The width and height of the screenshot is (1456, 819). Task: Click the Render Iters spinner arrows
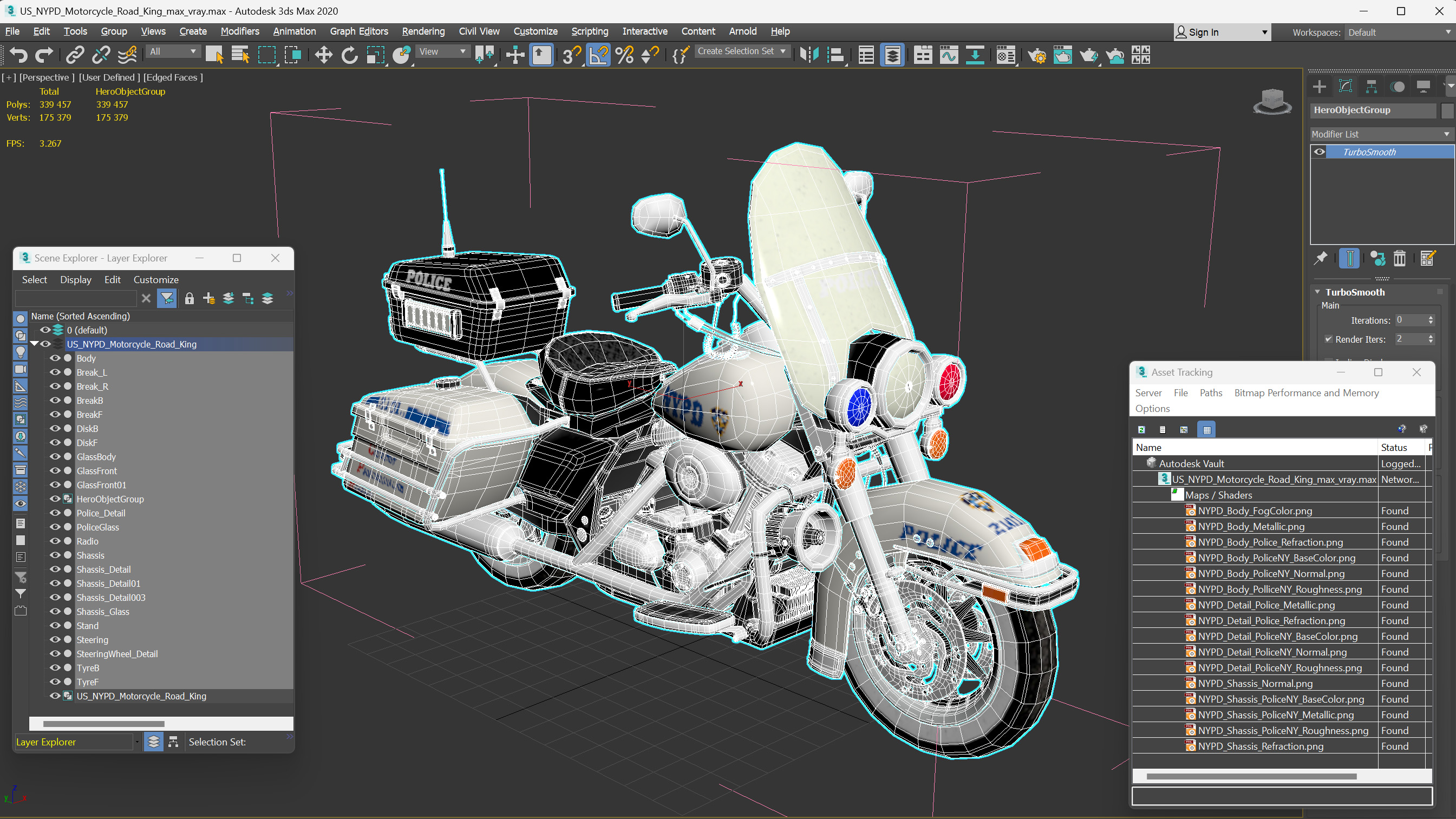pyautogui.click(x=1431, y=339)
